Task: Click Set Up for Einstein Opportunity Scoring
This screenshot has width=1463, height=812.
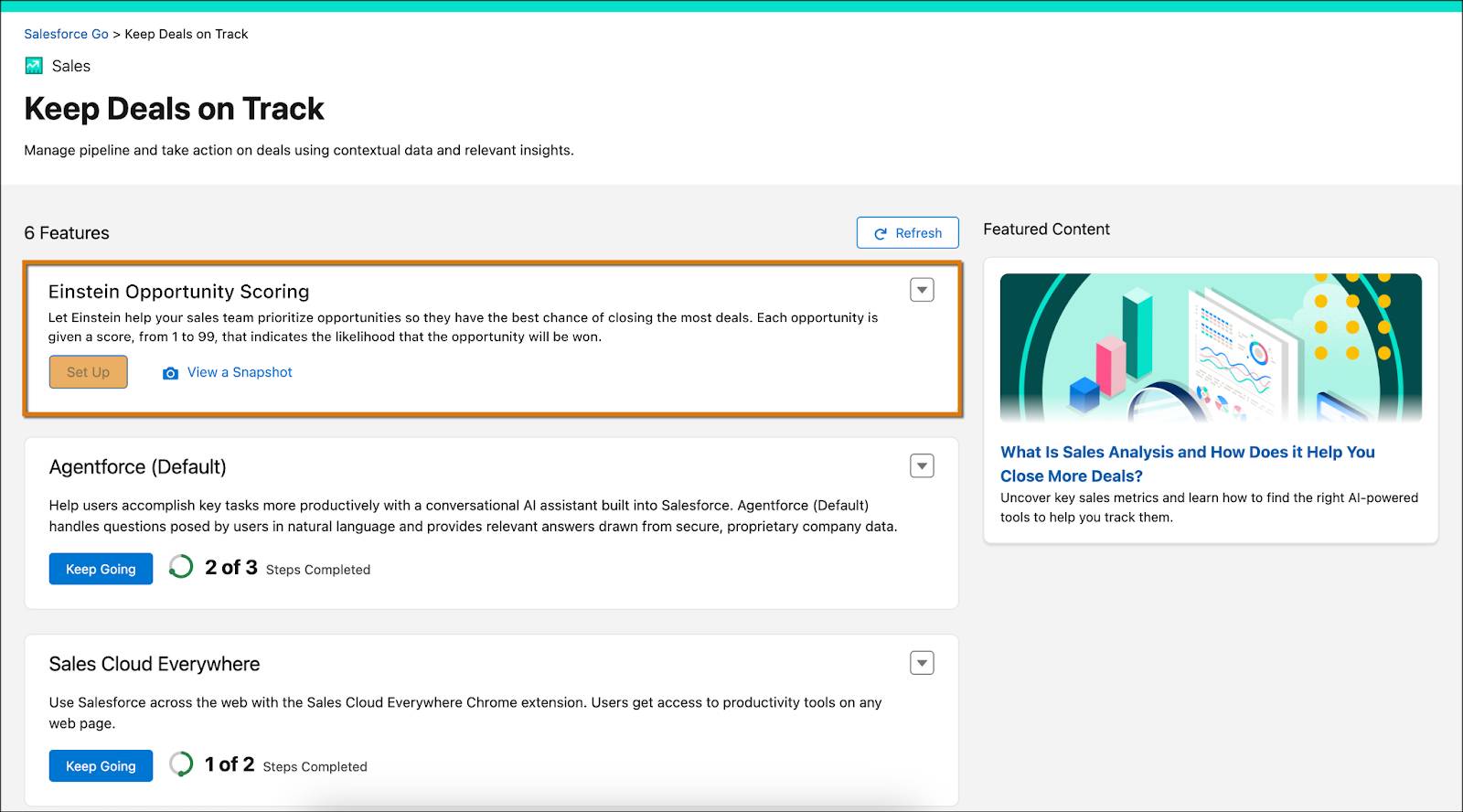Action: tap(88, 372)
